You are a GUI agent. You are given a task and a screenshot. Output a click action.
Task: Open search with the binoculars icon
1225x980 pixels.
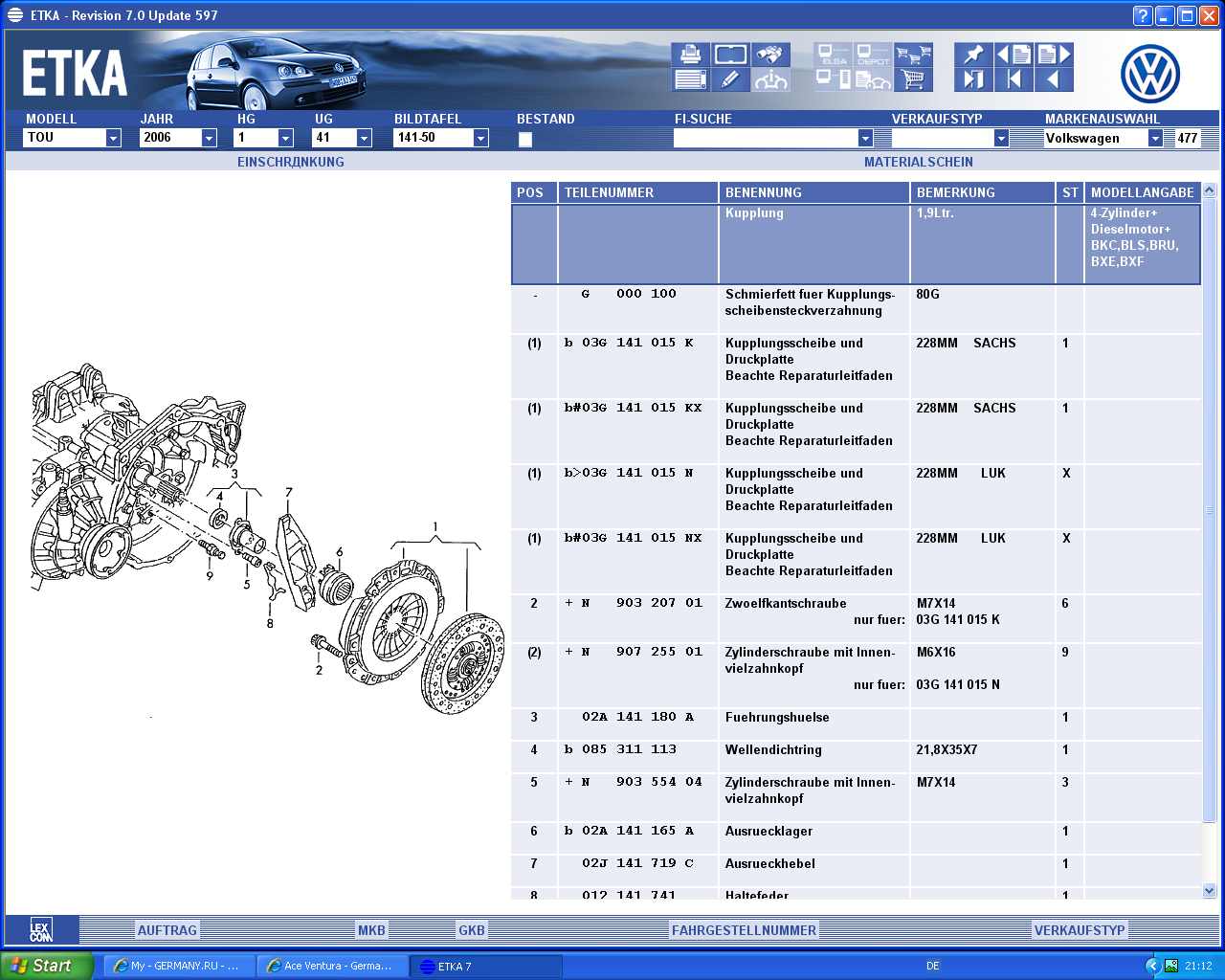pyautogui.click(x=770, y=55)
